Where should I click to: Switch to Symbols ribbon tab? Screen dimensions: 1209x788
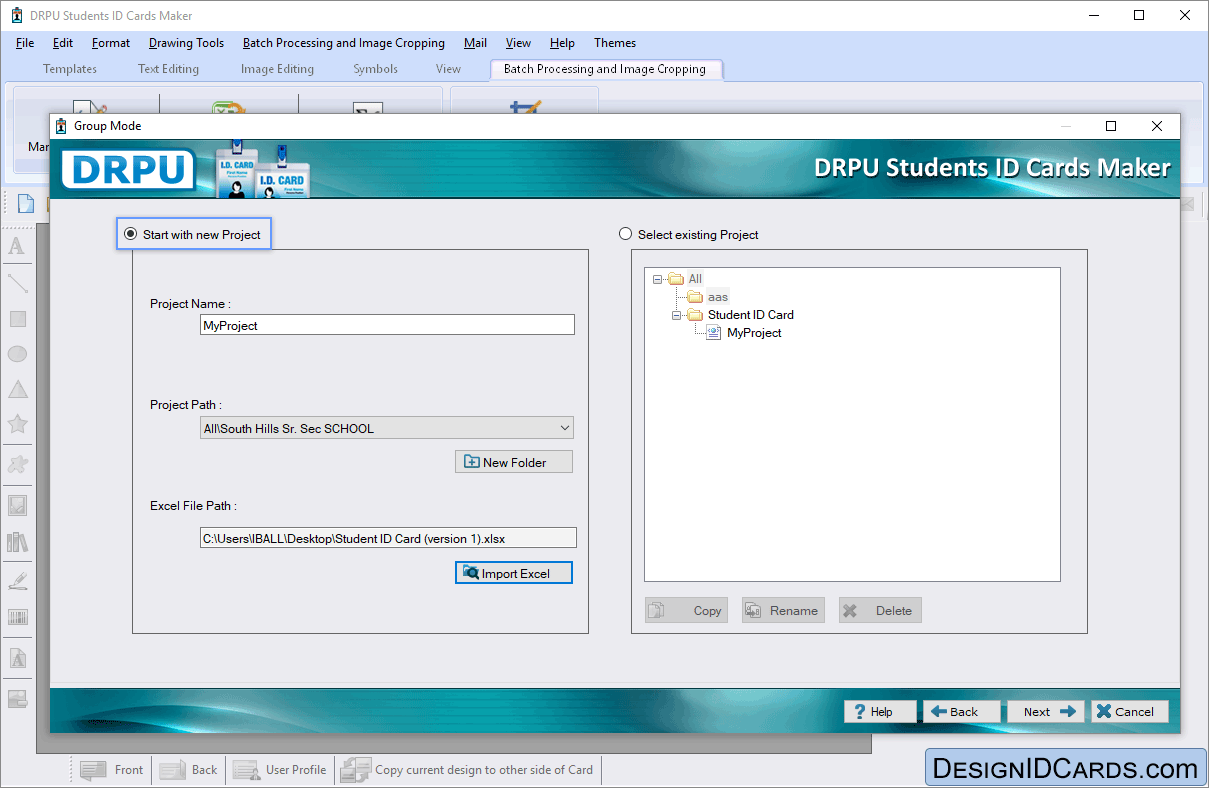[375, 69]
